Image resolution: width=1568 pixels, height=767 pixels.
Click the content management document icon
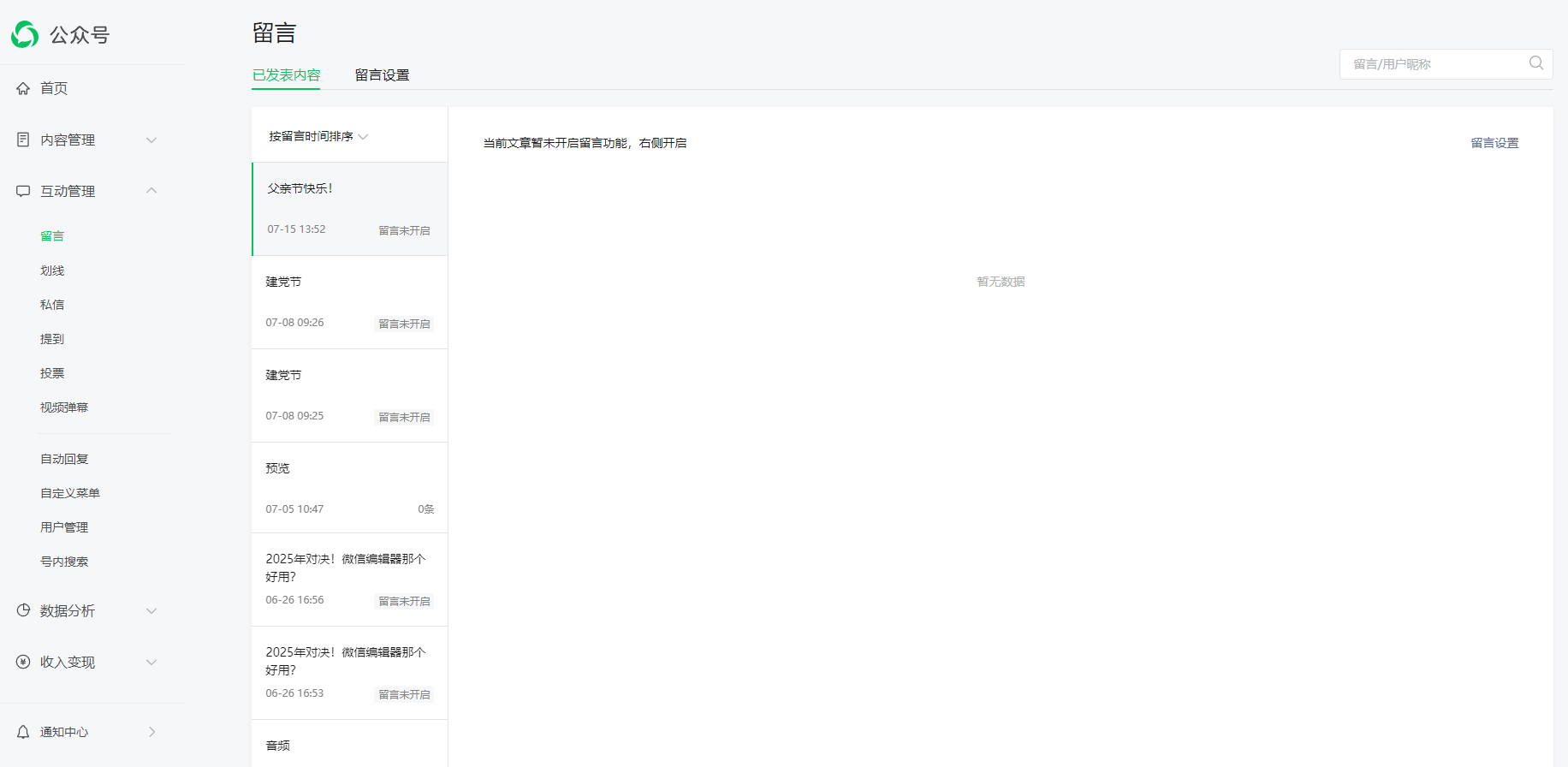23,140
